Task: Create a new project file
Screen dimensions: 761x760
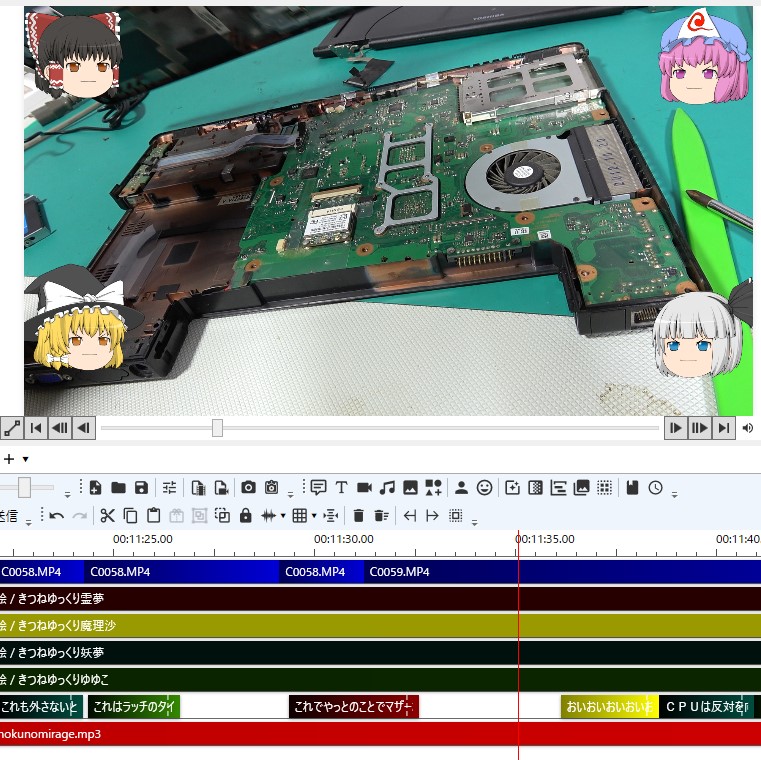Action: 96,487
